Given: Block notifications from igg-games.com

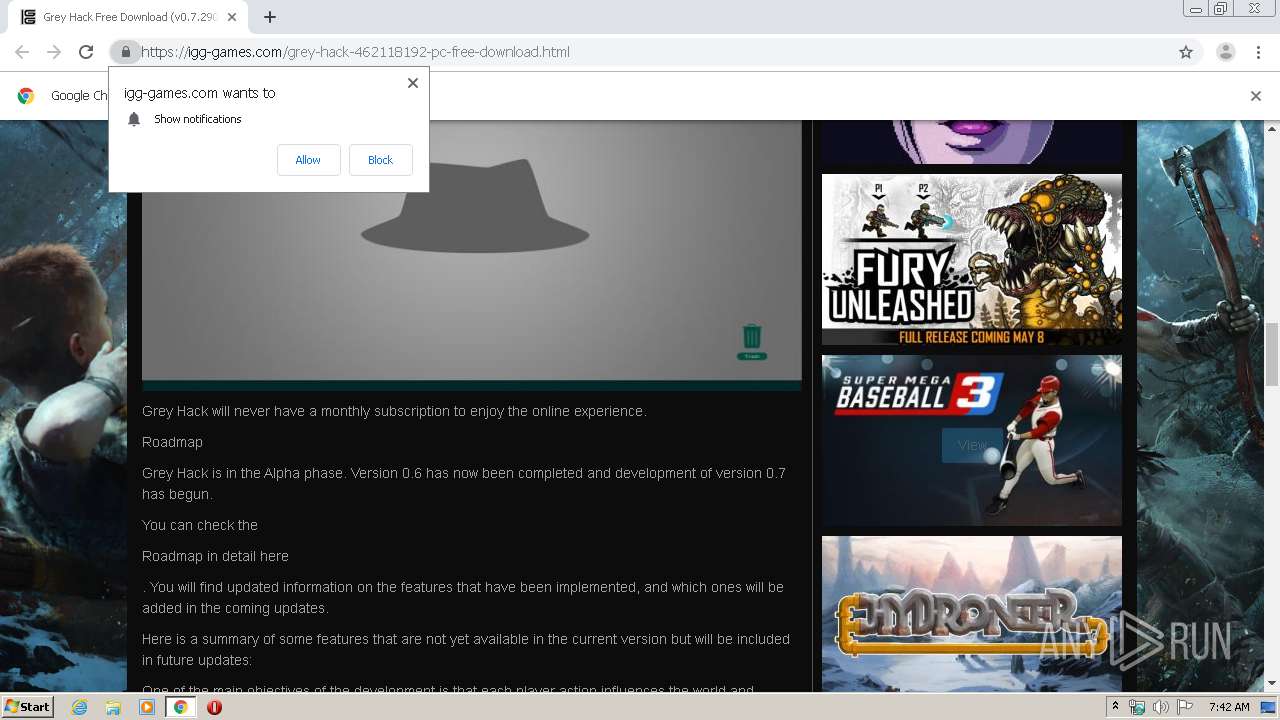Looking at the screenshot, I should (380, 160).
